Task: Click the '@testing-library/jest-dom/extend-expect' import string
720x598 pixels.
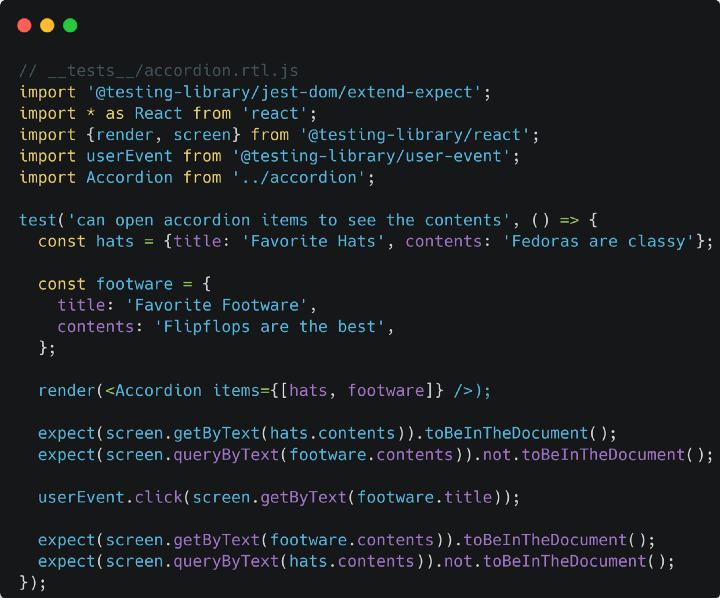Action: (284, 92)
